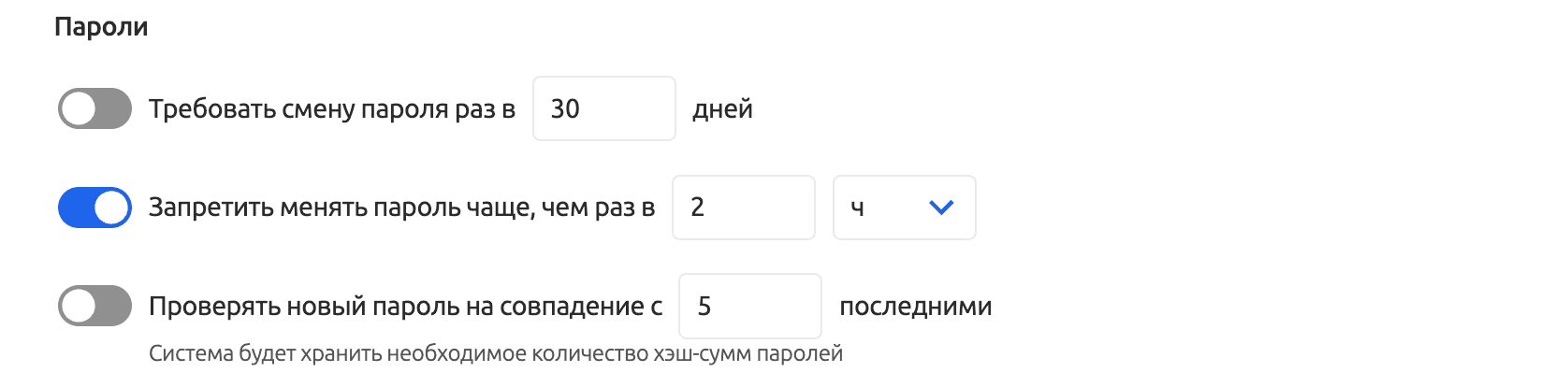1568x387 pixels.
Task: Disable the 'Запретить менять пароль чаще' toggle
Action: 94,208
